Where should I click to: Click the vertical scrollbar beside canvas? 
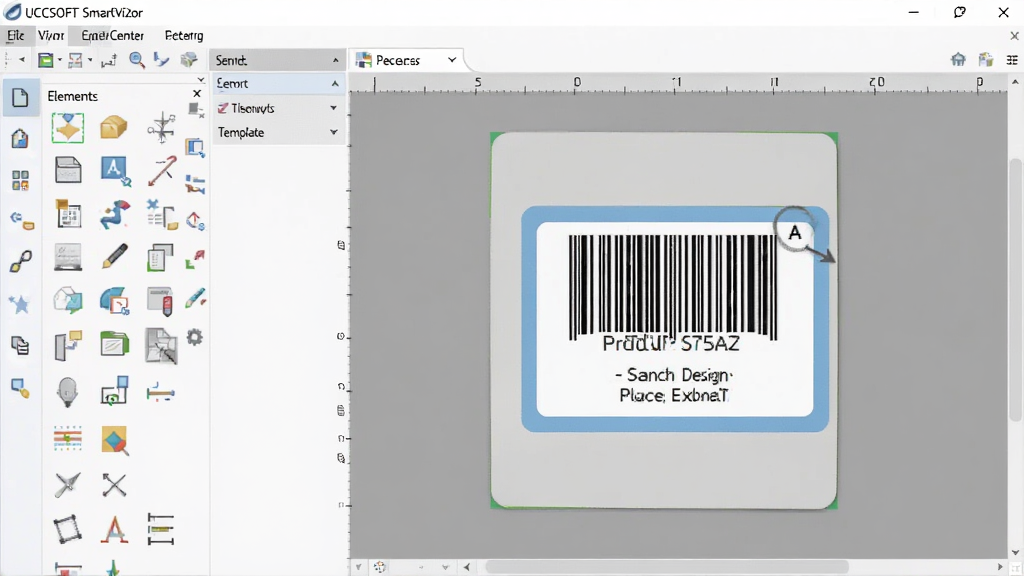[x=1015, y=291]
